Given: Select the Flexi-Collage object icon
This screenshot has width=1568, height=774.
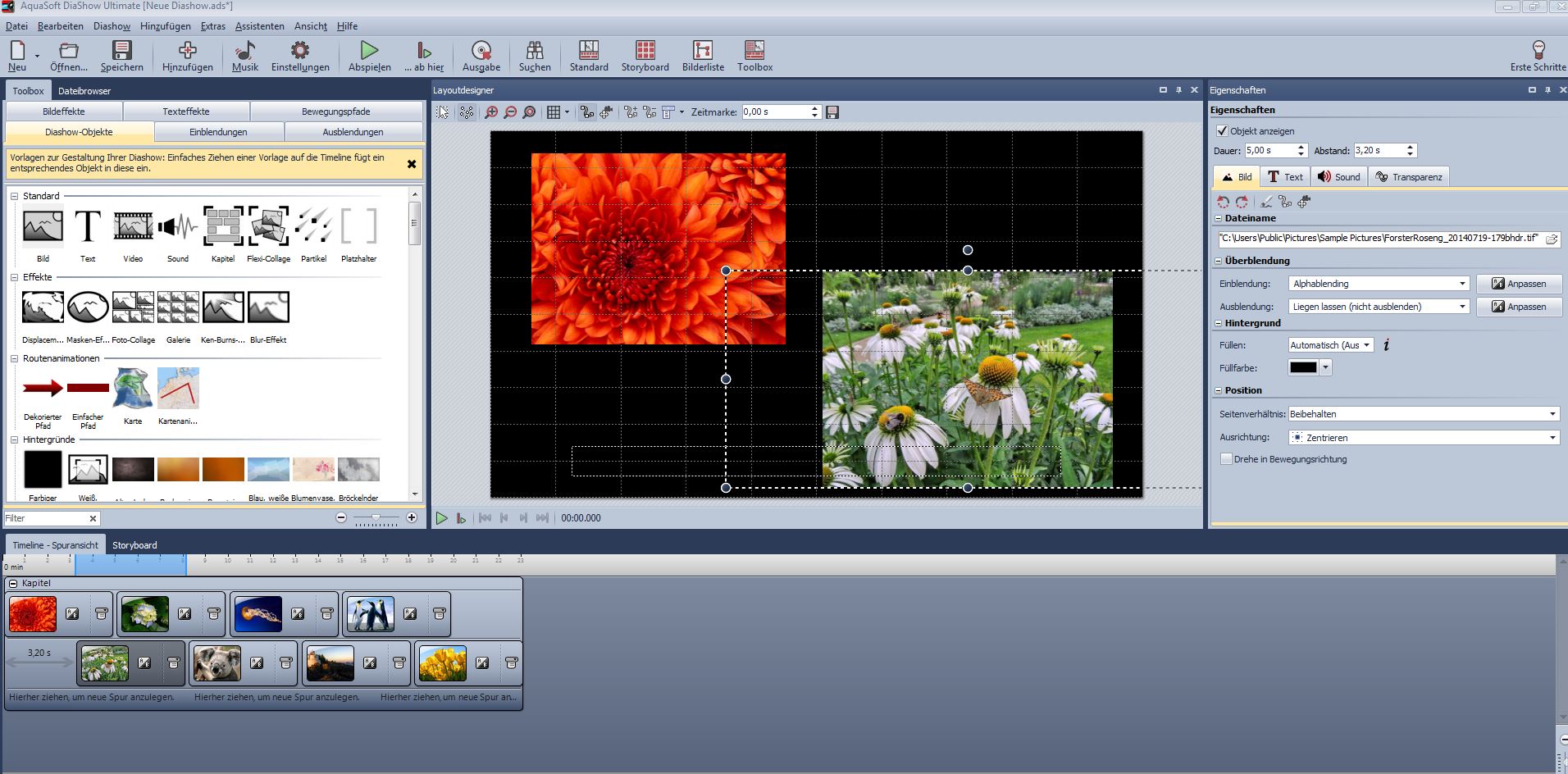Looking at the screenshot, I should [268, 226].
